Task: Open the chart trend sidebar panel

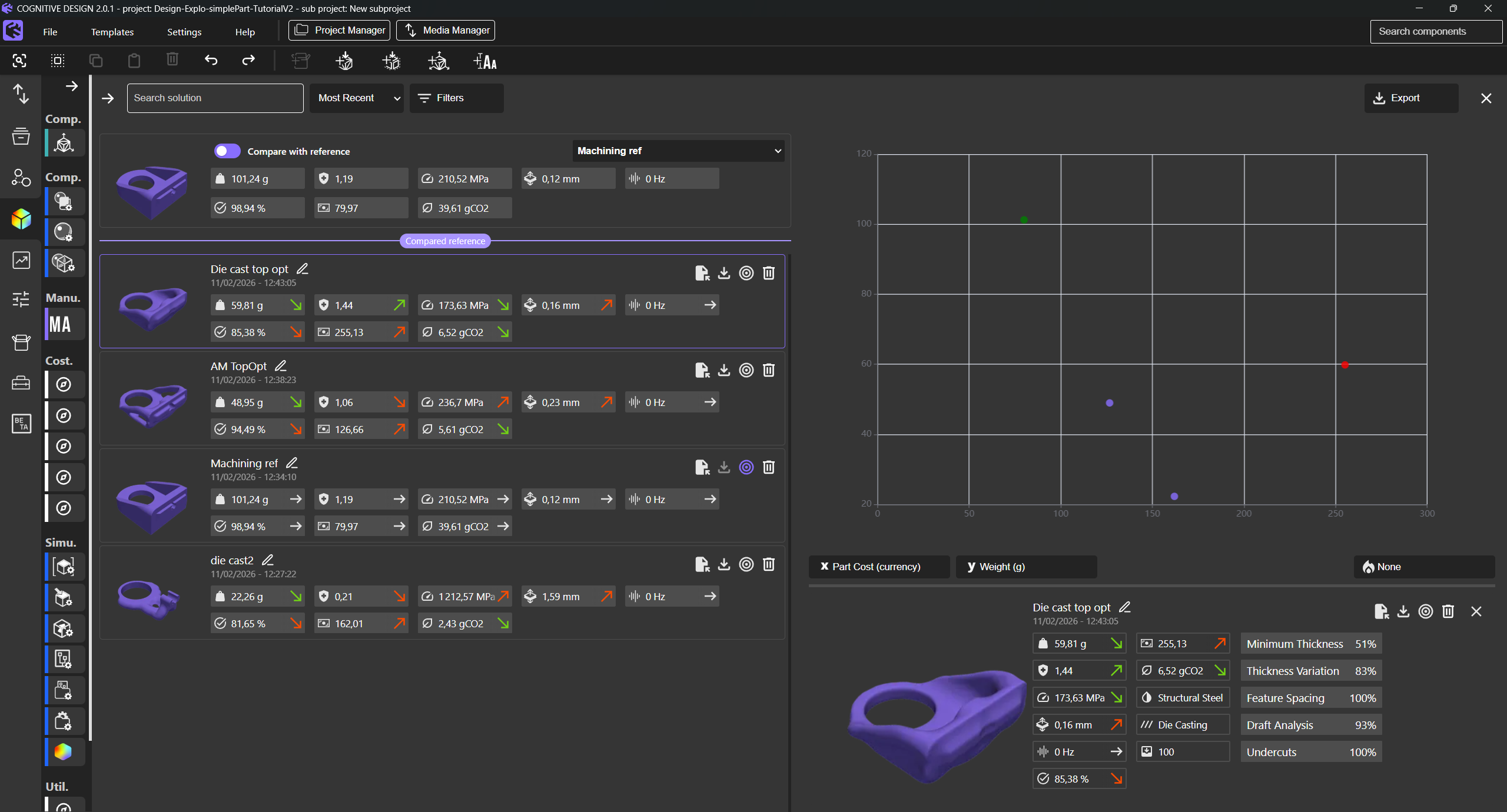Action: [x=21, y=260]
